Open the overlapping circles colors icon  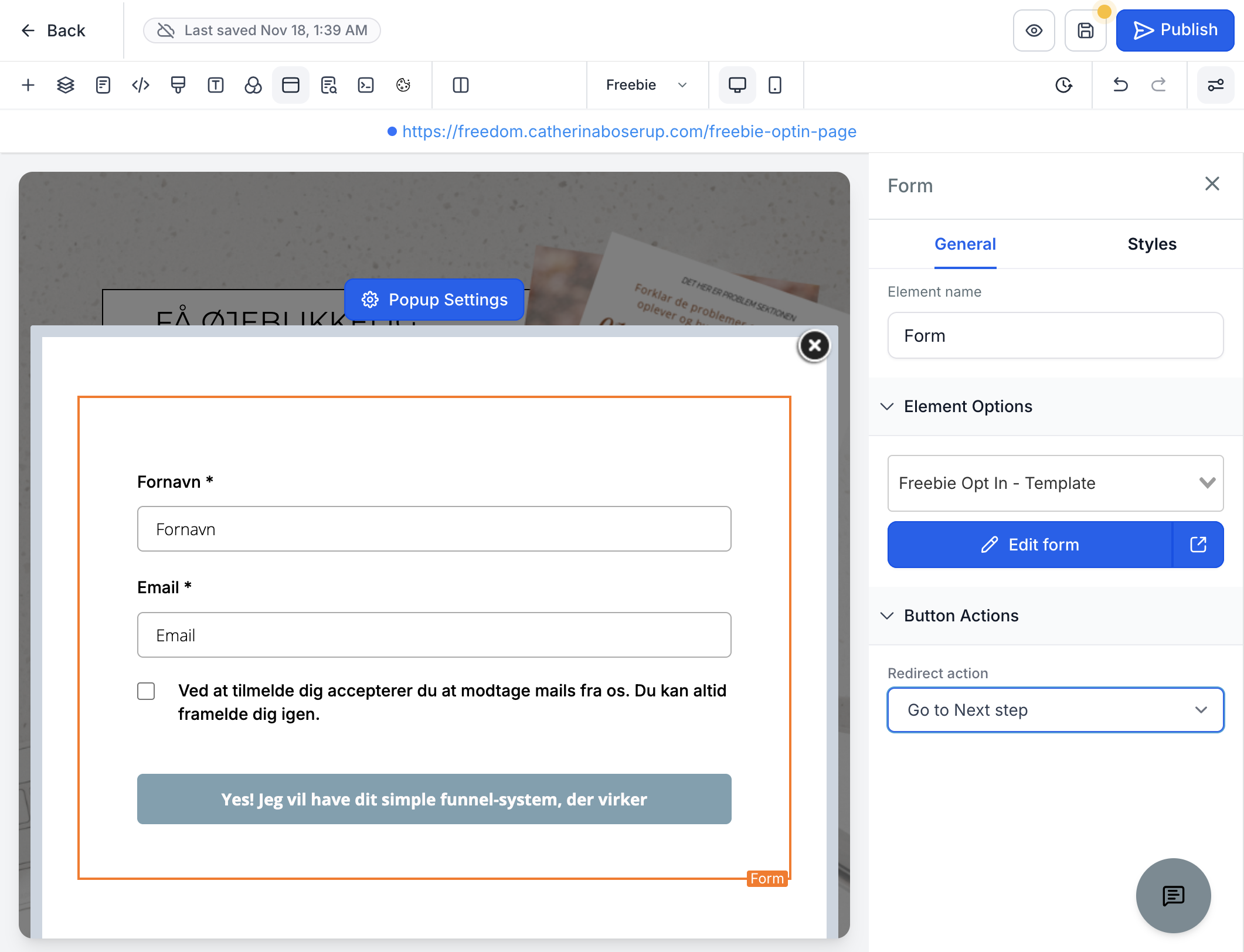(x=253, y=85)
